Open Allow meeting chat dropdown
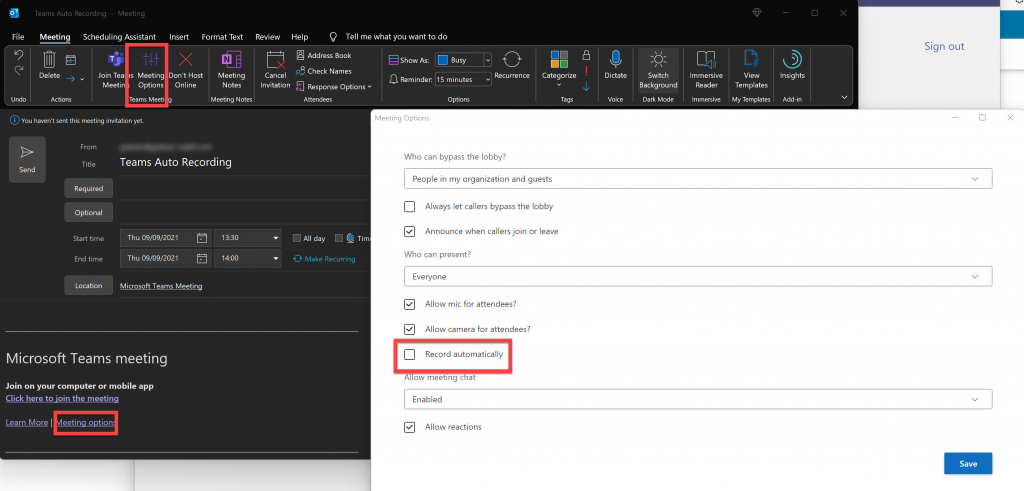This screenshot has height=491, width=1024. click(x=698, y=399)
